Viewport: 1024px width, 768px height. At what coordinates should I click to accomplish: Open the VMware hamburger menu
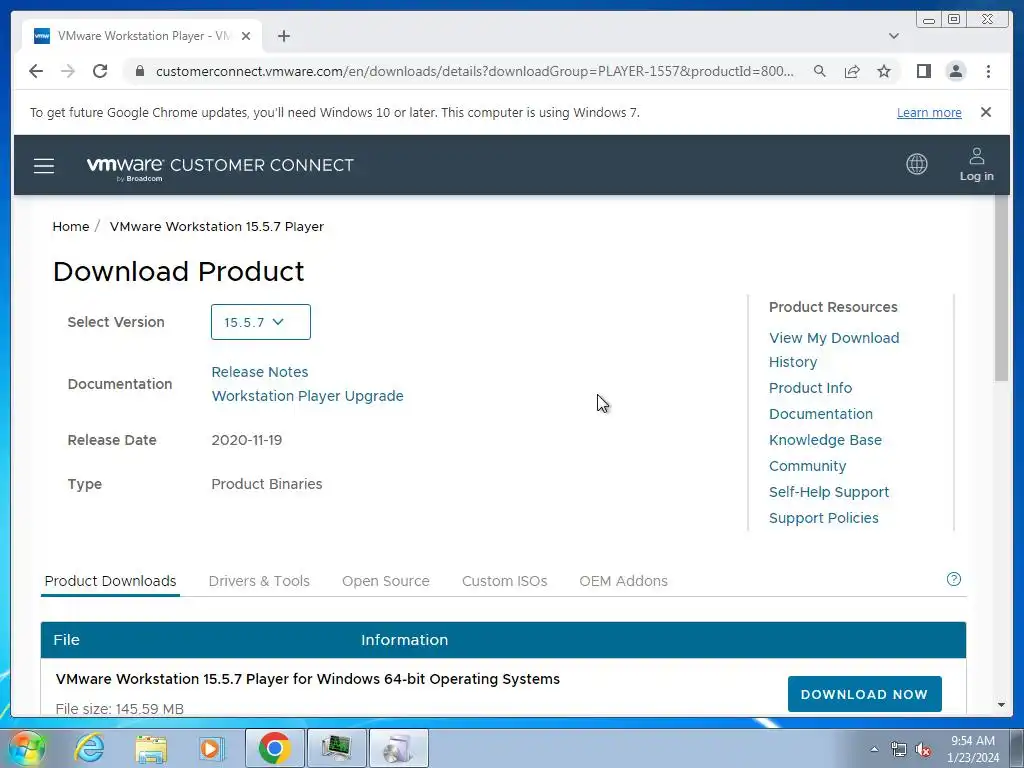pyautogui.click(x=44, y=165)
